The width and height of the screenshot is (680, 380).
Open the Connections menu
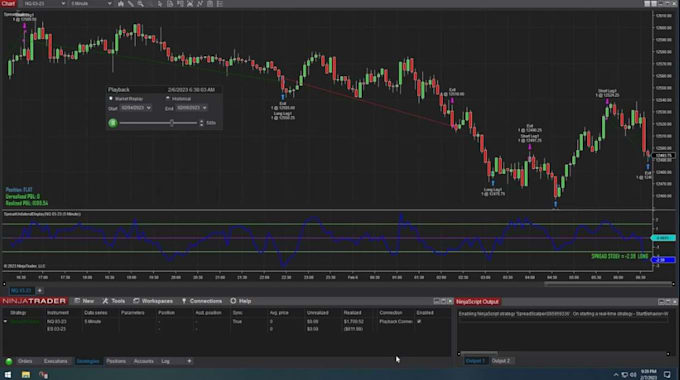click(202, 301)
